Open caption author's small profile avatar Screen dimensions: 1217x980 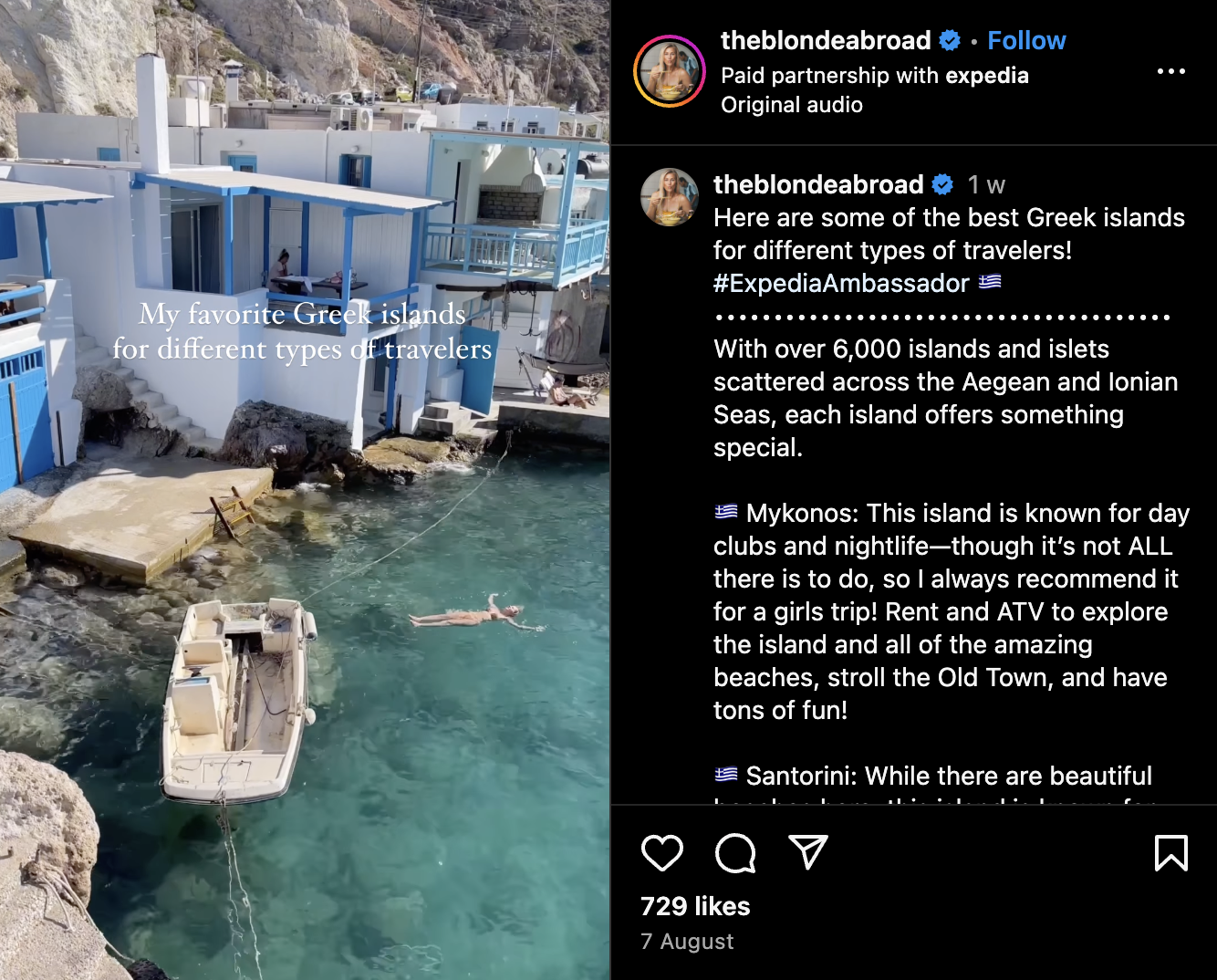(670, 197)
